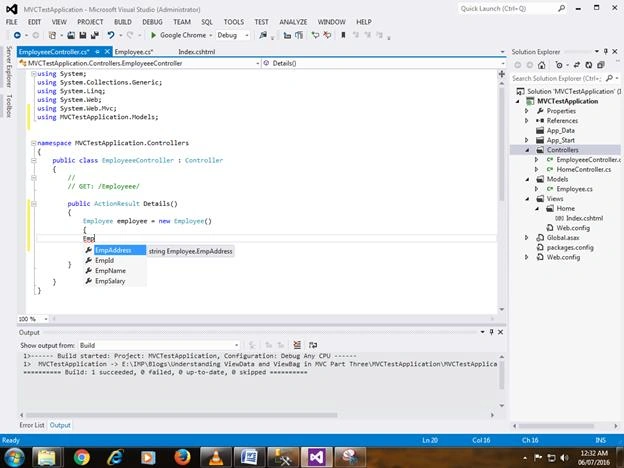Click the Save All toolbar icon
The height and width of the screenshot is (468, 624).
tap(95, 35)
